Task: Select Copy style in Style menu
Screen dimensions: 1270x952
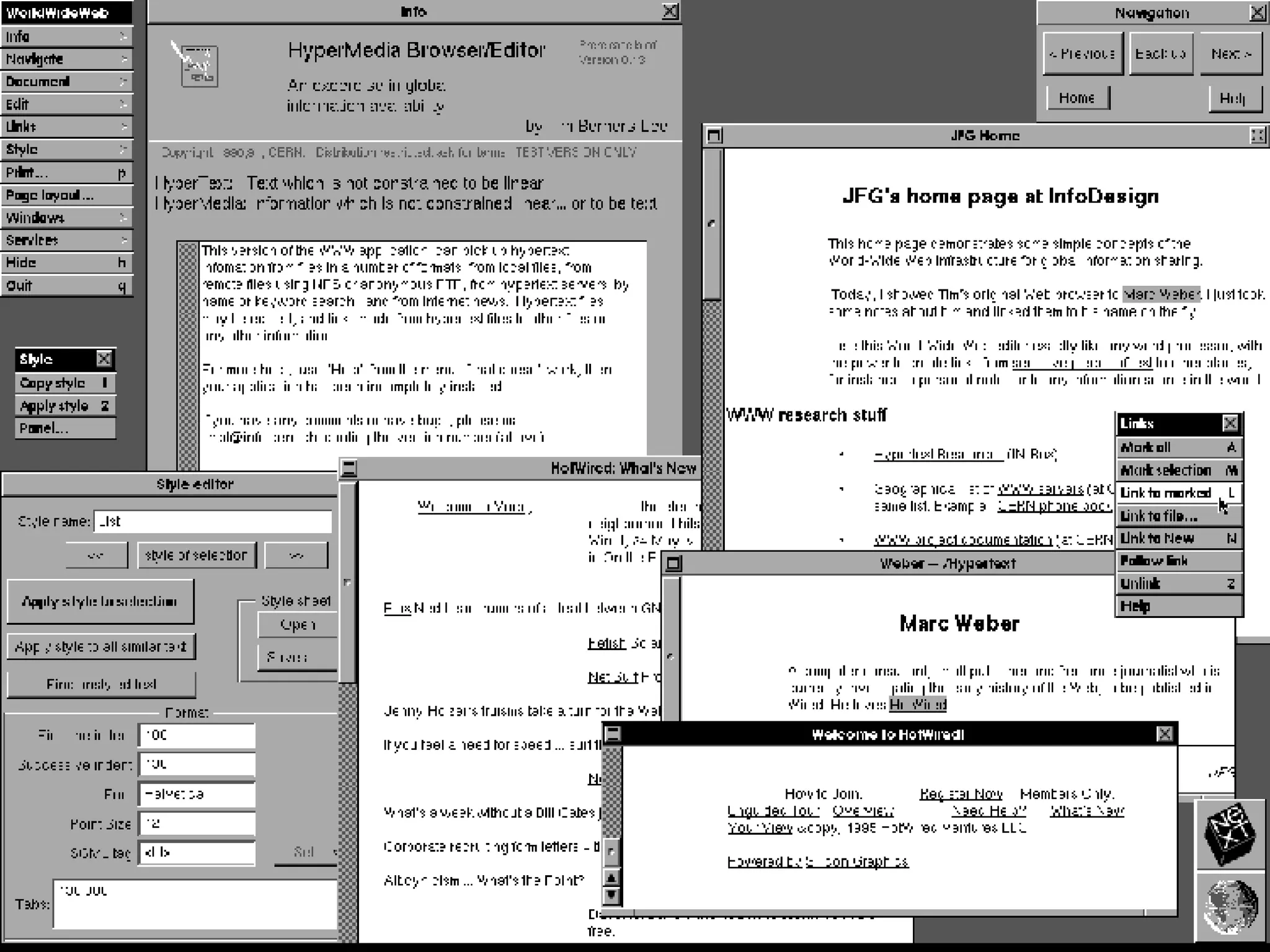Action: pyautogui.click(x=64, y=383)
